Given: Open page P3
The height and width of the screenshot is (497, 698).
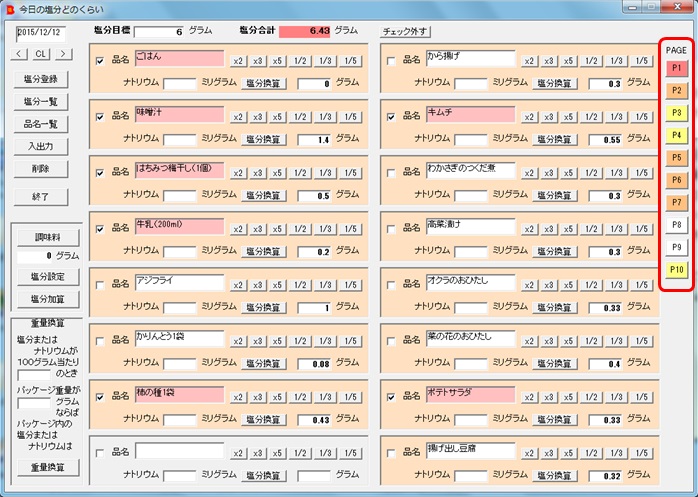Looking at the screenshot, I should [x=677, y=113].
